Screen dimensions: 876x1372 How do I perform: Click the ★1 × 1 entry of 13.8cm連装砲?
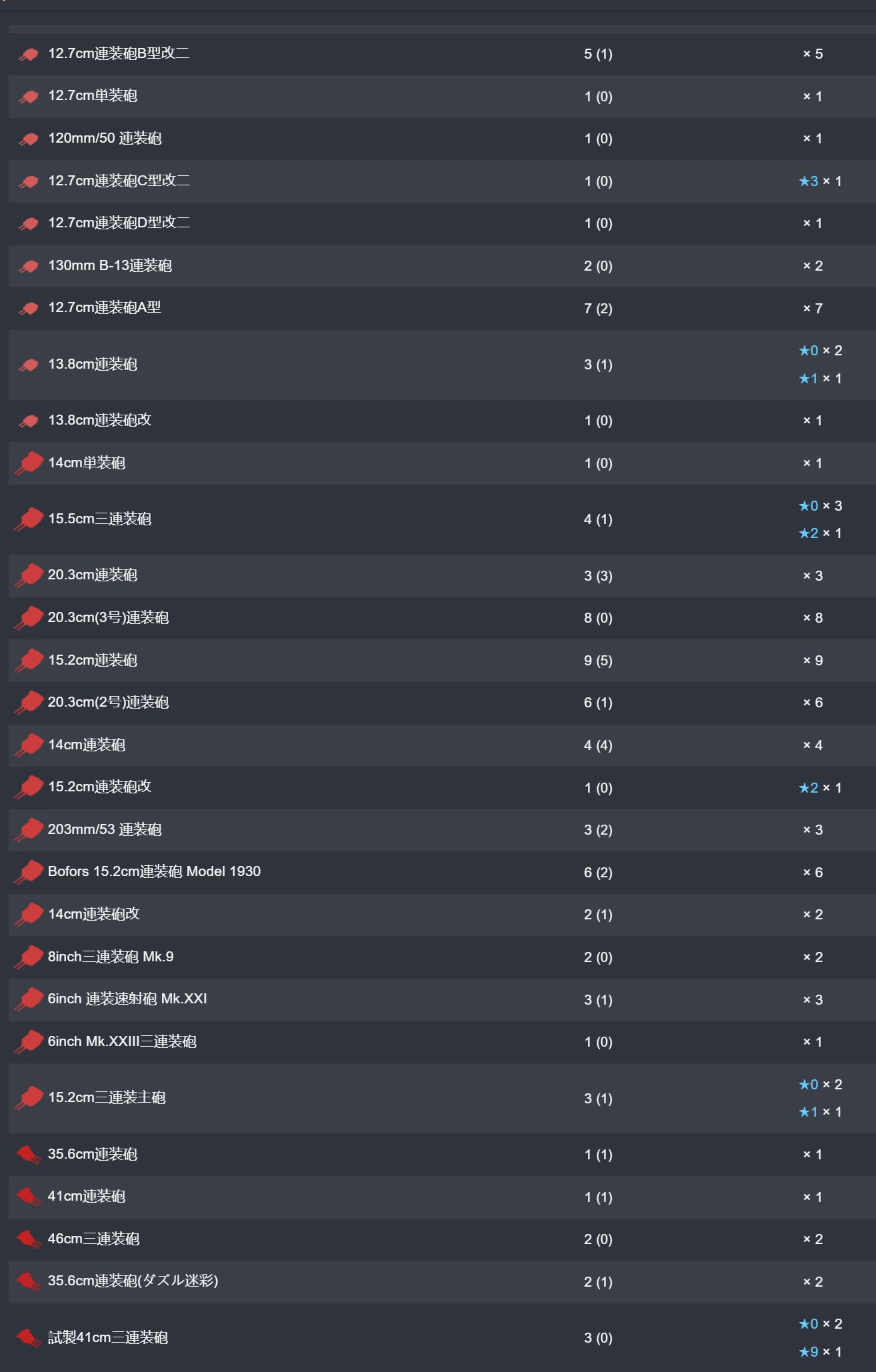(821, 379)
